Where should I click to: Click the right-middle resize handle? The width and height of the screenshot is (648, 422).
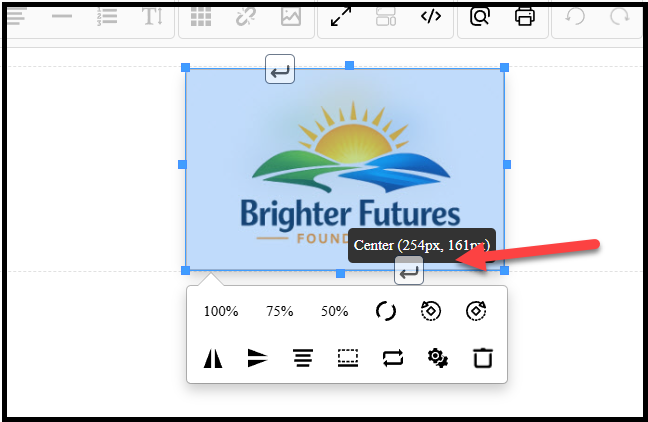[507, 165]
